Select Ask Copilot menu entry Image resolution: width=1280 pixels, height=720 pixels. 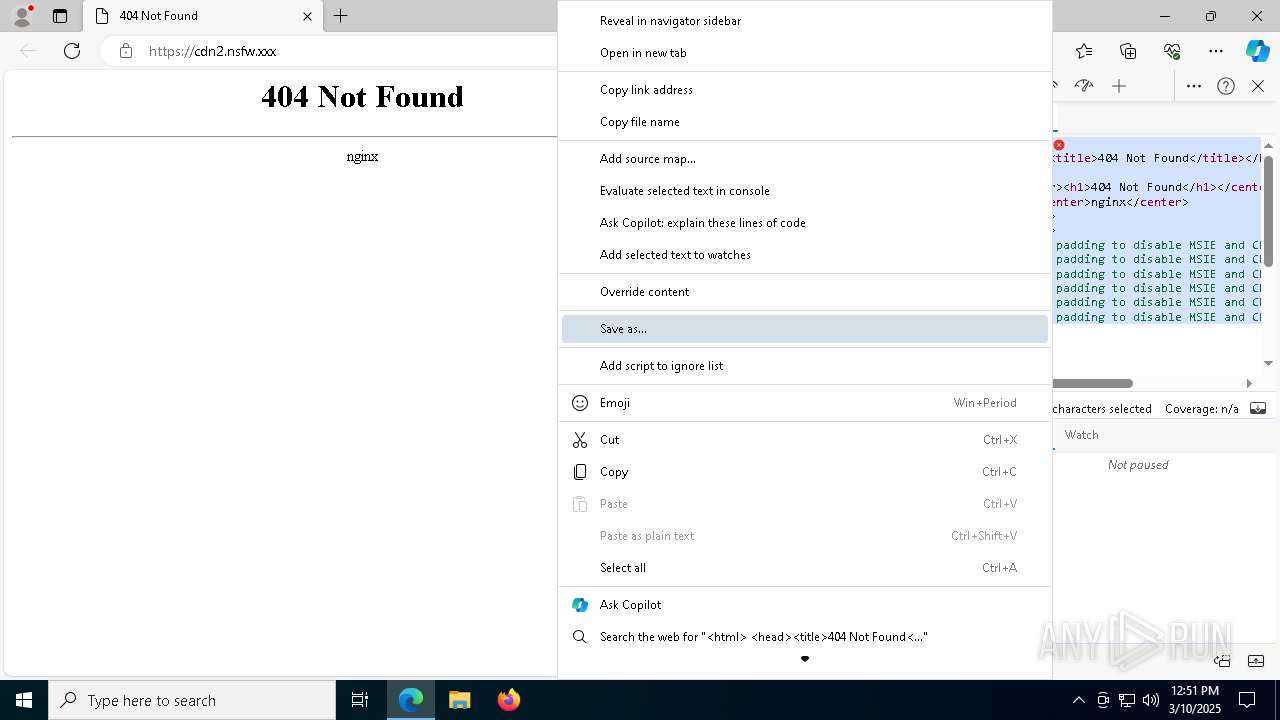pos(805,604)
